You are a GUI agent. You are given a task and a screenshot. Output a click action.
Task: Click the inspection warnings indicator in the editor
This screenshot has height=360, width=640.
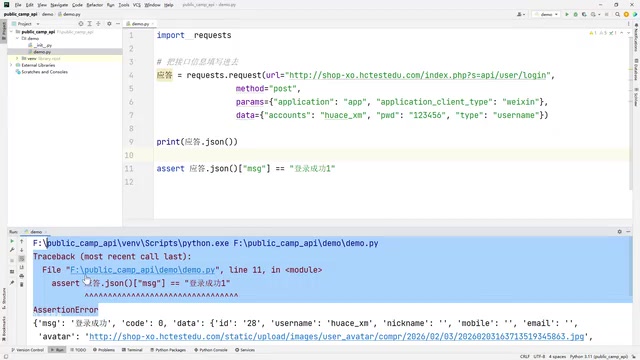[x=602, y=33]
